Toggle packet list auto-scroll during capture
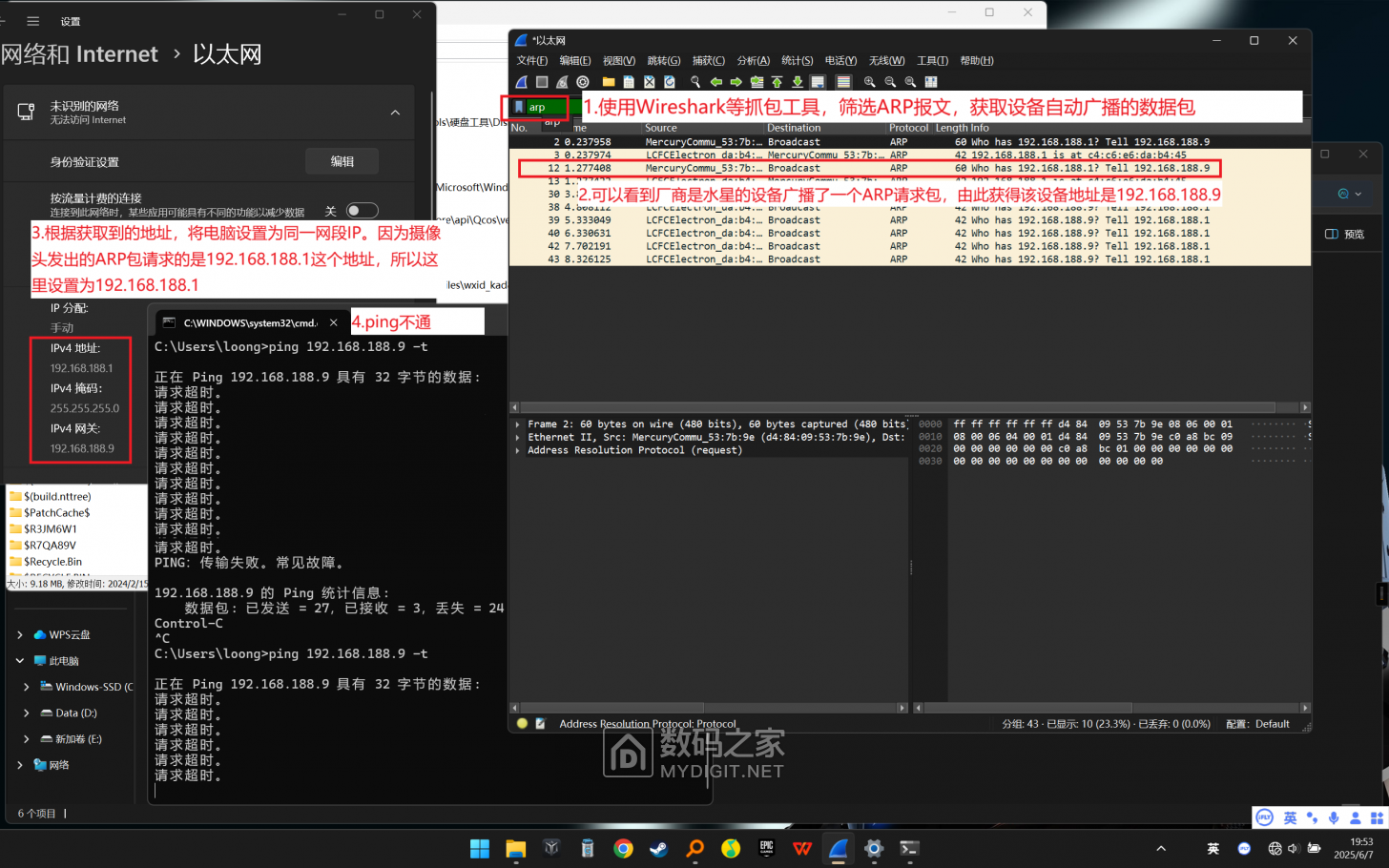Screen dimensions: 1389x868 [x=818, y=82]
